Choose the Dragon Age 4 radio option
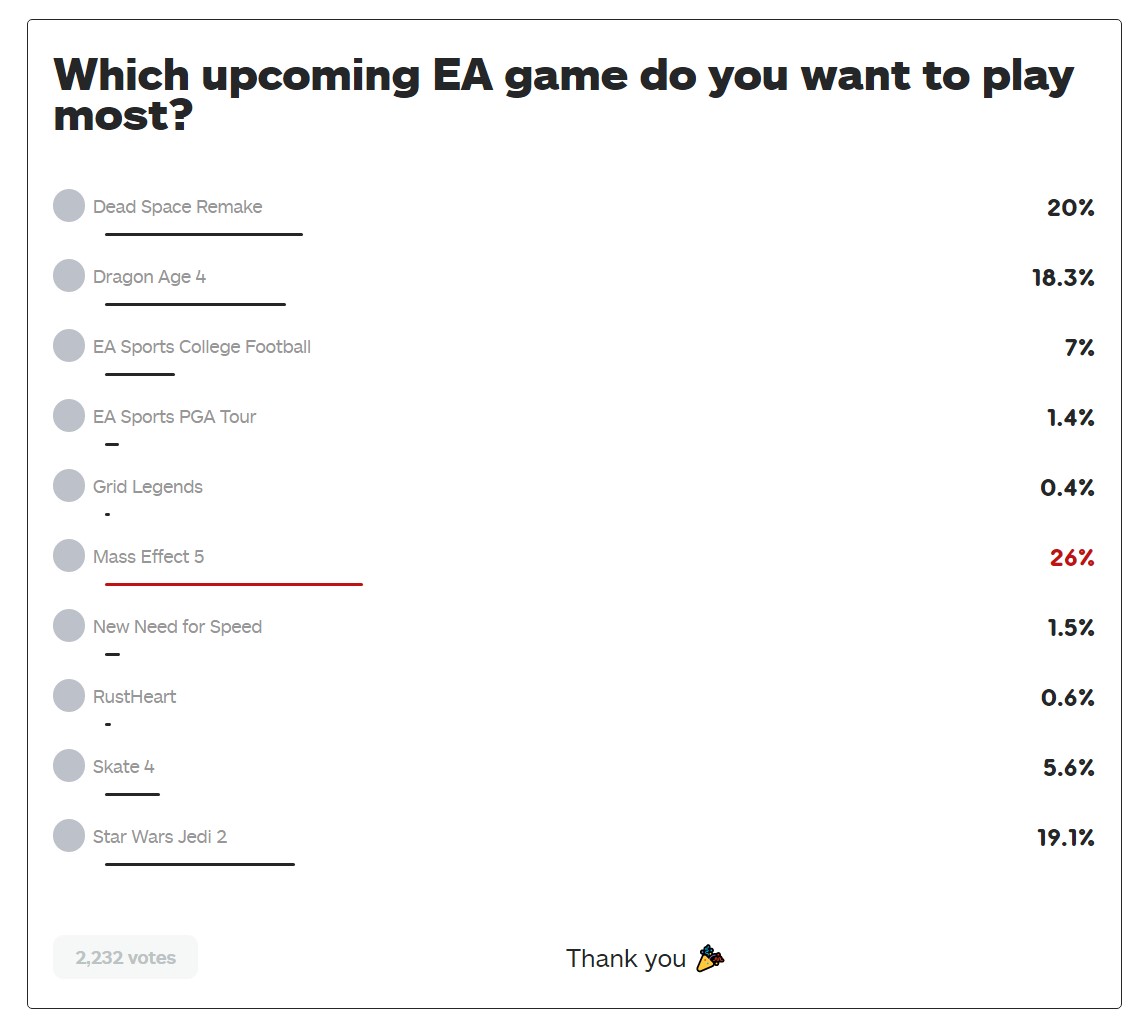The image size is (1137, 1029). pyautogui.click(x=69, y=276)
